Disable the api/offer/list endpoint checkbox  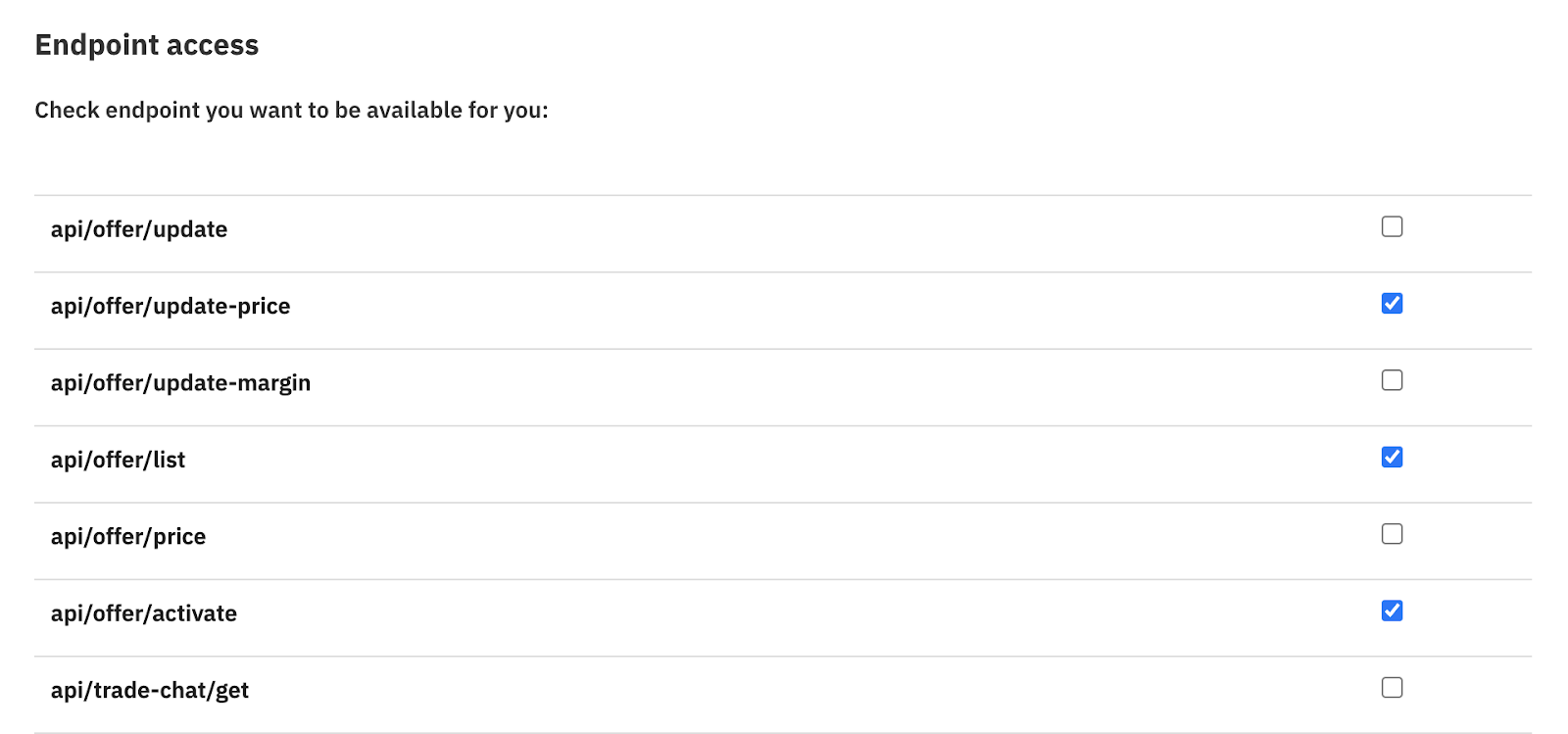click(x=1392, y=457)
